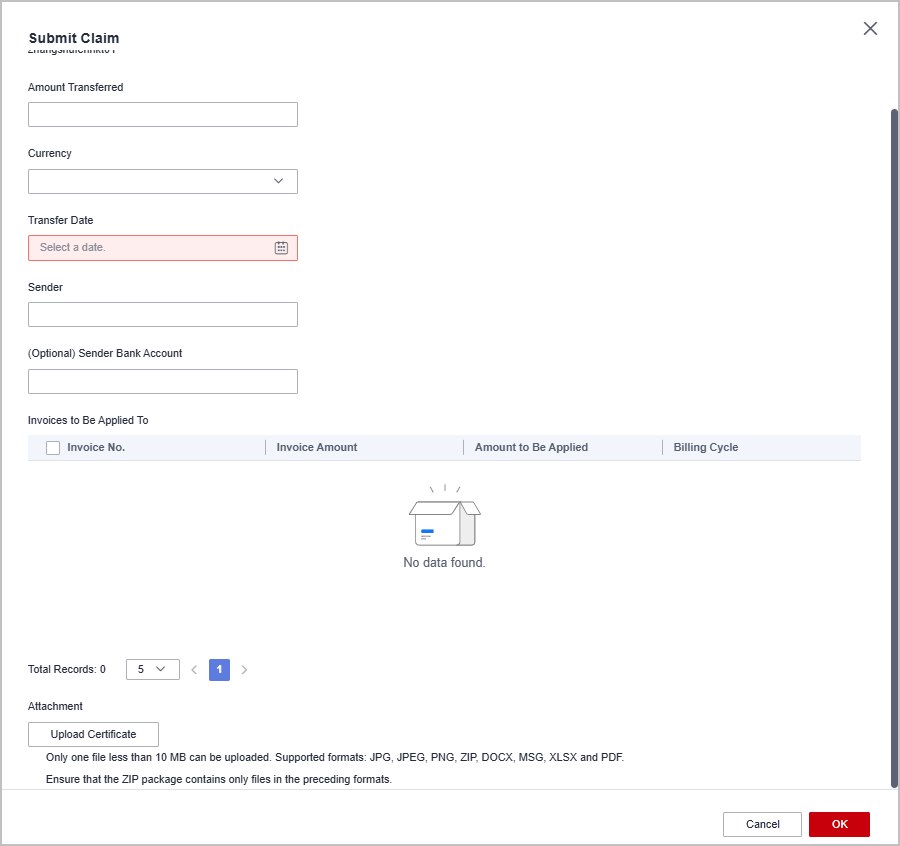Open the Transfer Date calendar icon
Viewport: 900px width, 846px height.
[281, 248]
